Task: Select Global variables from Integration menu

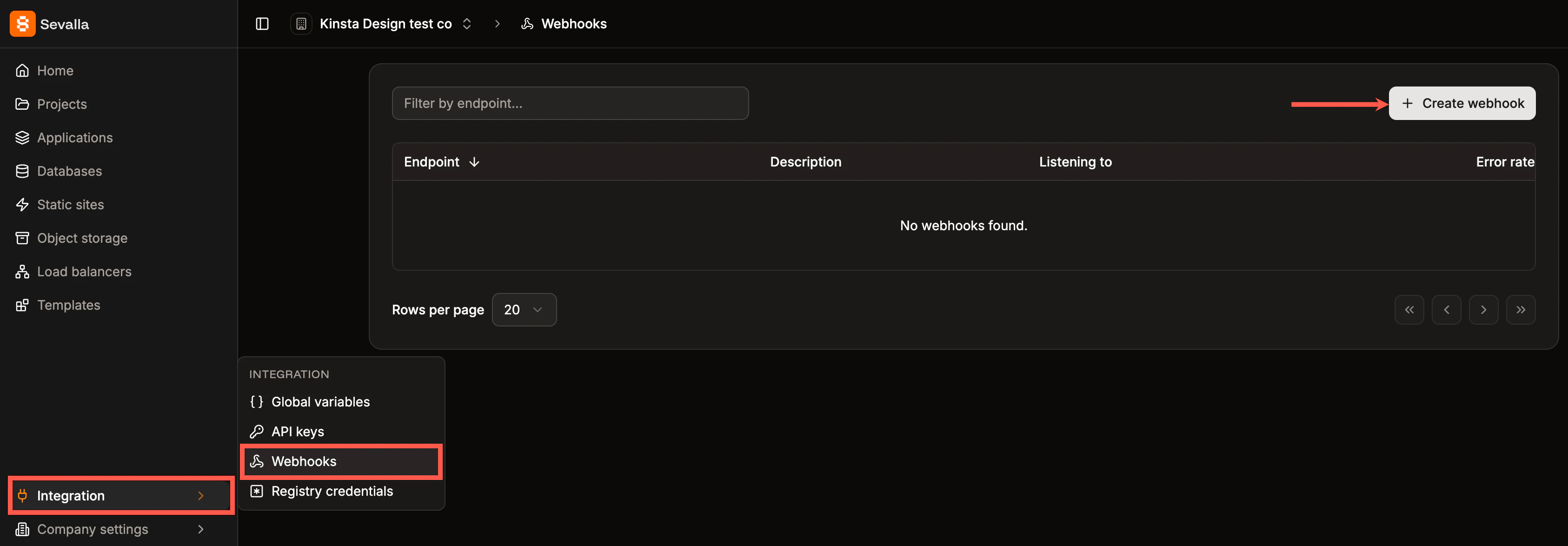Action: (x=341, y=402)
